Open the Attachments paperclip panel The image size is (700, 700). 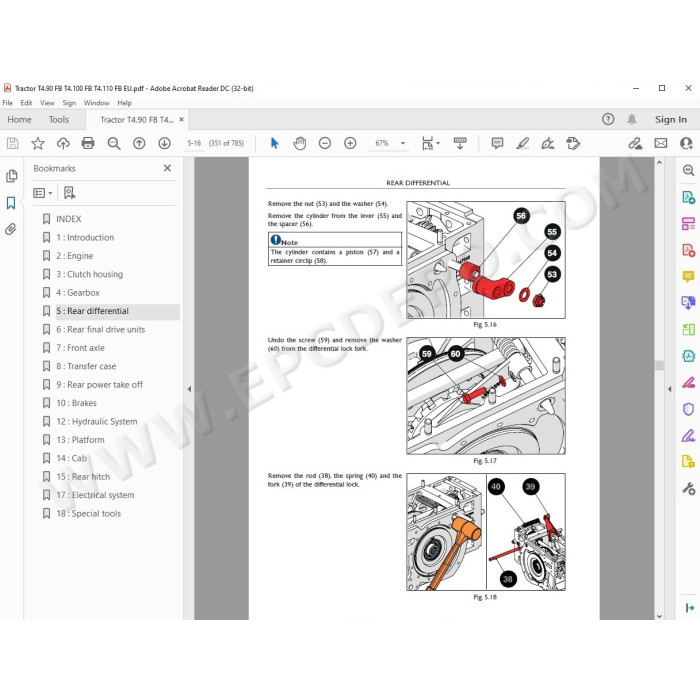coord(11,229)
